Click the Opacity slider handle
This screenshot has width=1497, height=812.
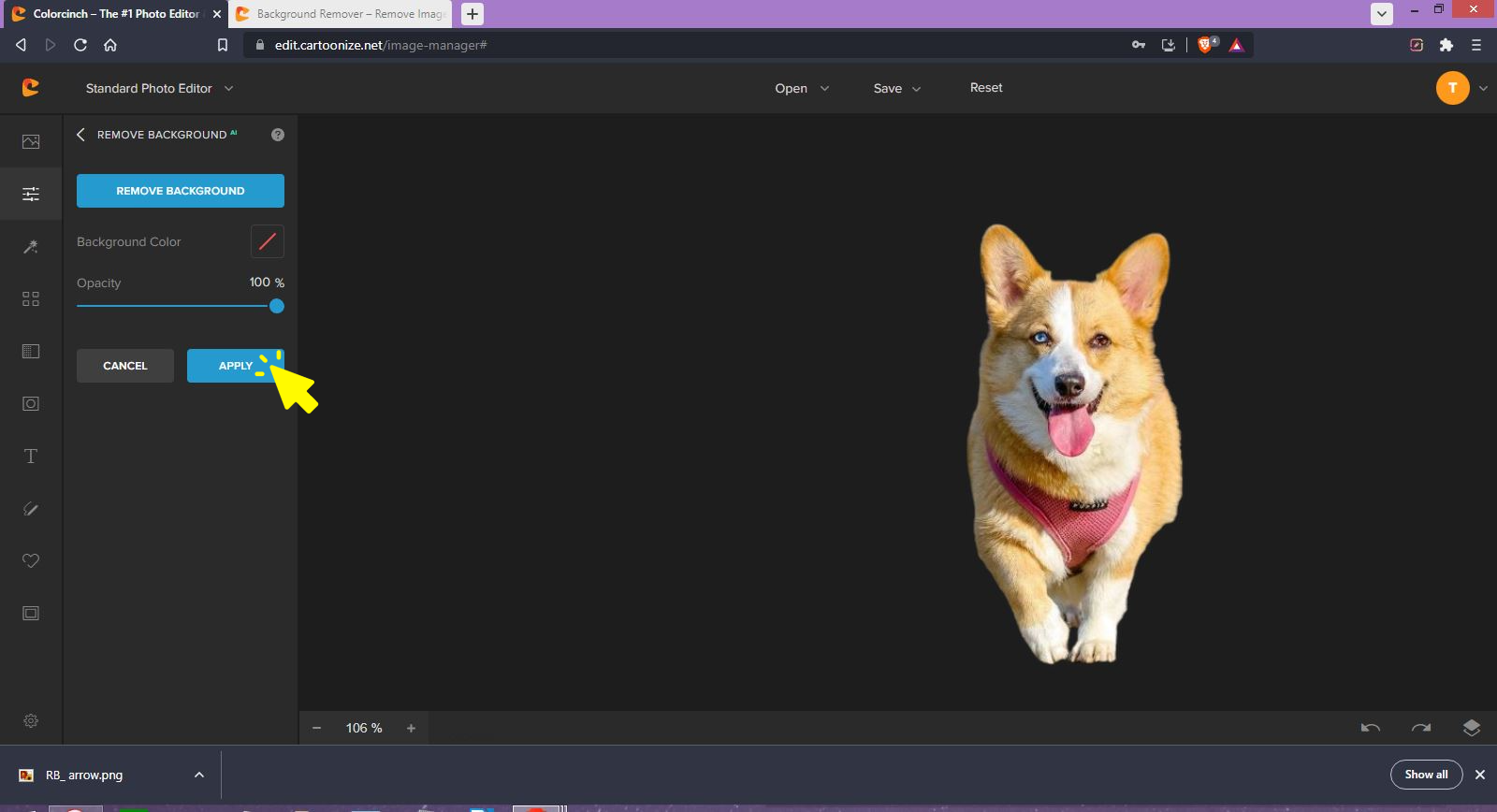click(x=277, y=306)
